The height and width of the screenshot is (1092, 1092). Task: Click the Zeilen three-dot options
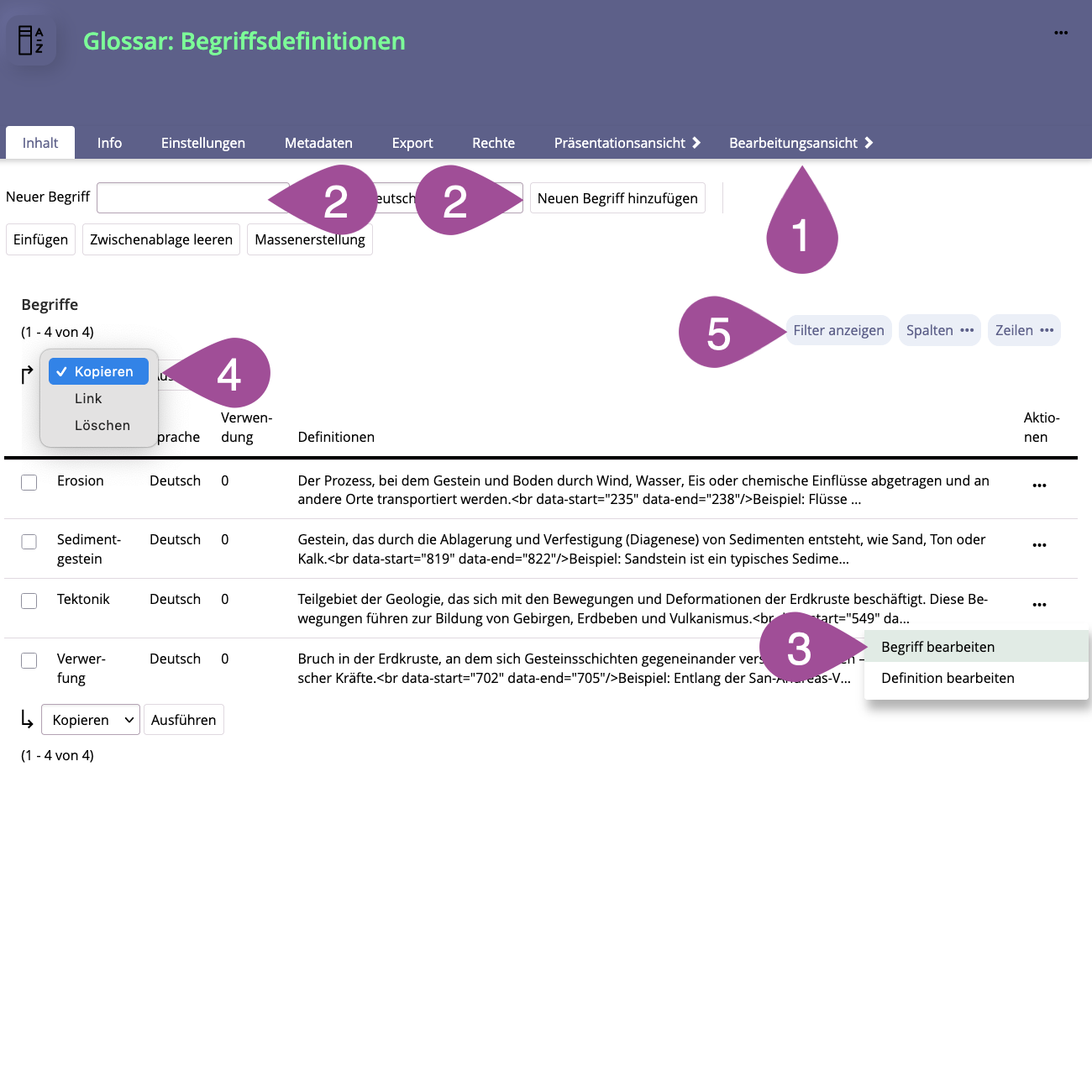click(x=1047, y=330)
